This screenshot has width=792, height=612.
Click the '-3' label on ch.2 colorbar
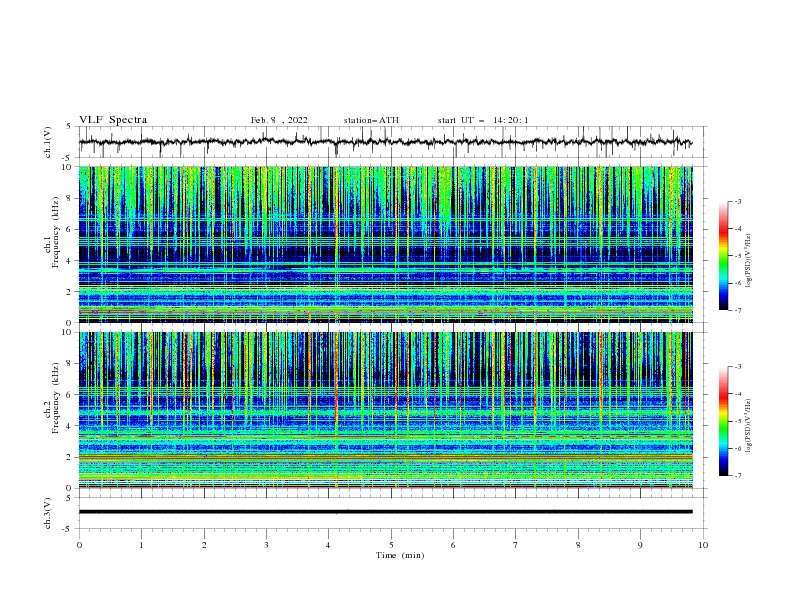click(x=737, y=367)
